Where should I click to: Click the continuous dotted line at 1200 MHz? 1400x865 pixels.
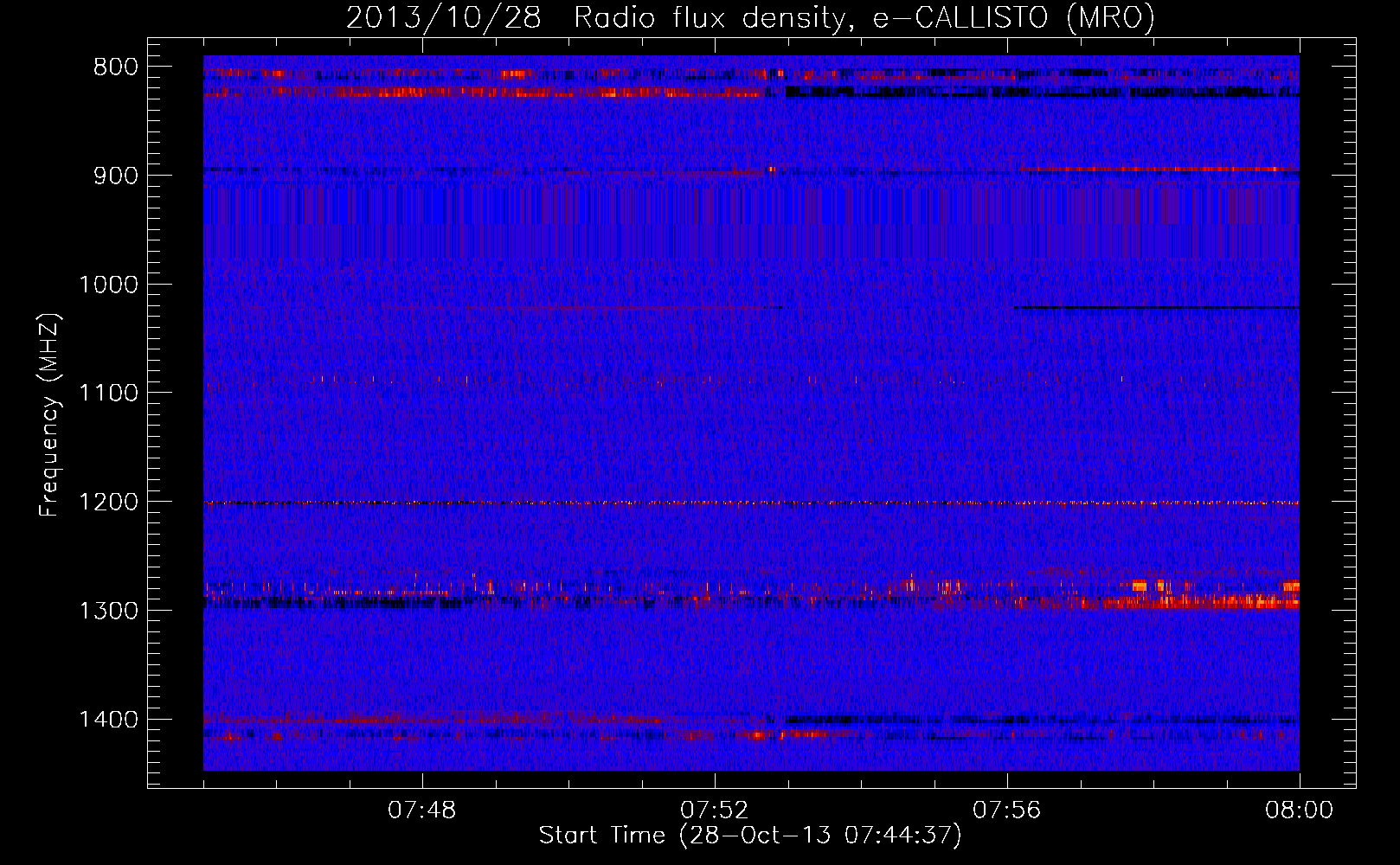tap(751, 503)
